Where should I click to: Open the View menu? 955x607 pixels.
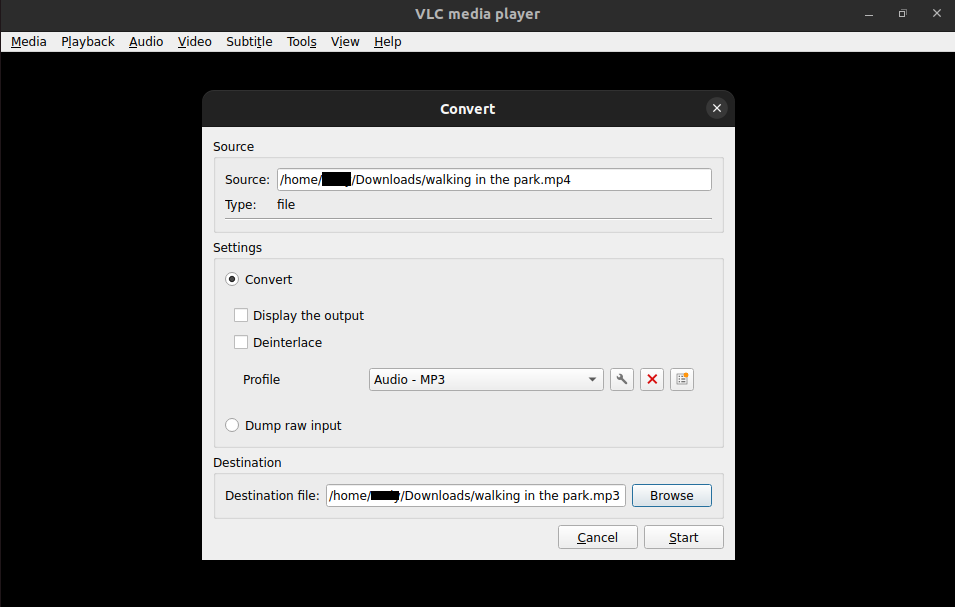[x=345, y=41]
